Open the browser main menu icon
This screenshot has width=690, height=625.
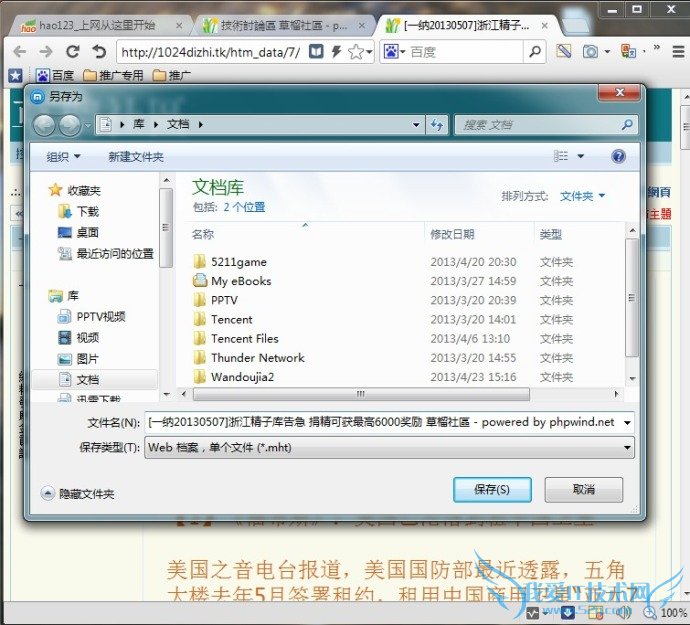[678, 52]
